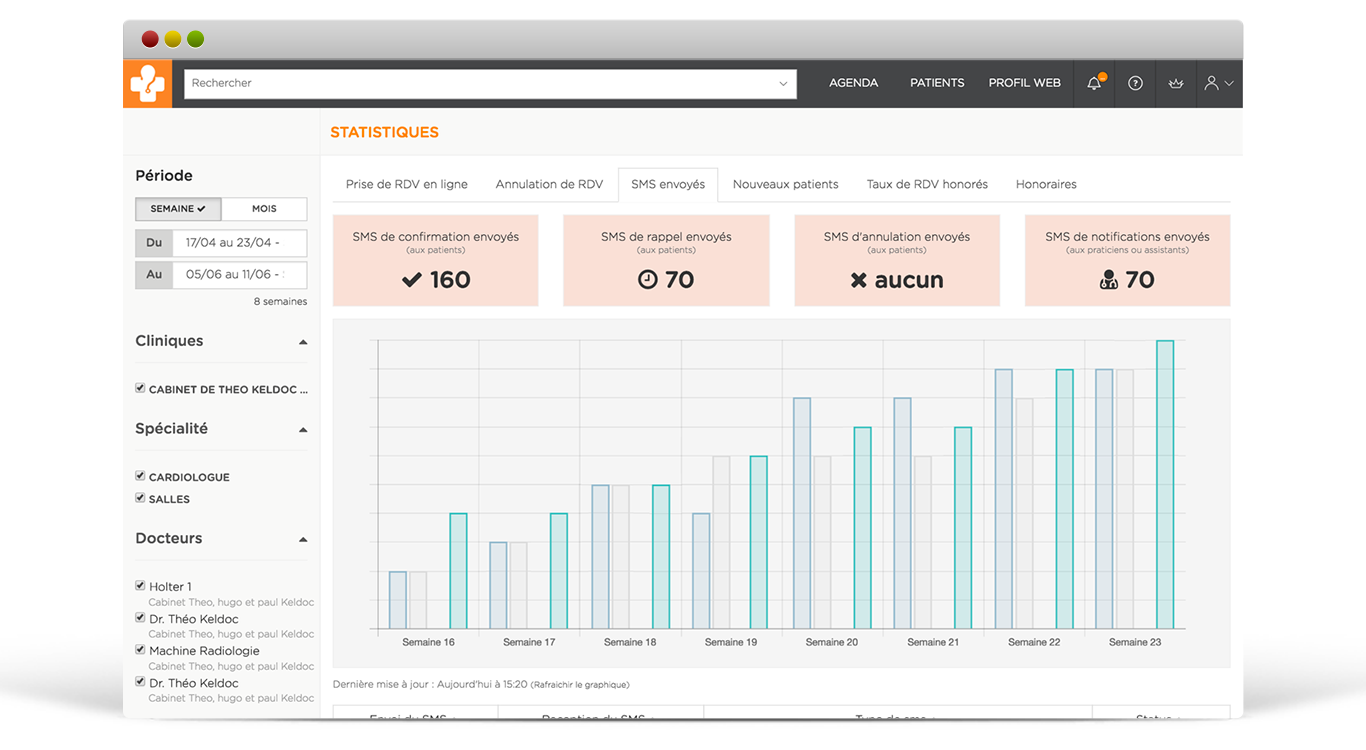The height and width of the screenshot is (750, 1366).
Task: Click the Du start date field
Action: tap(239, 243)
